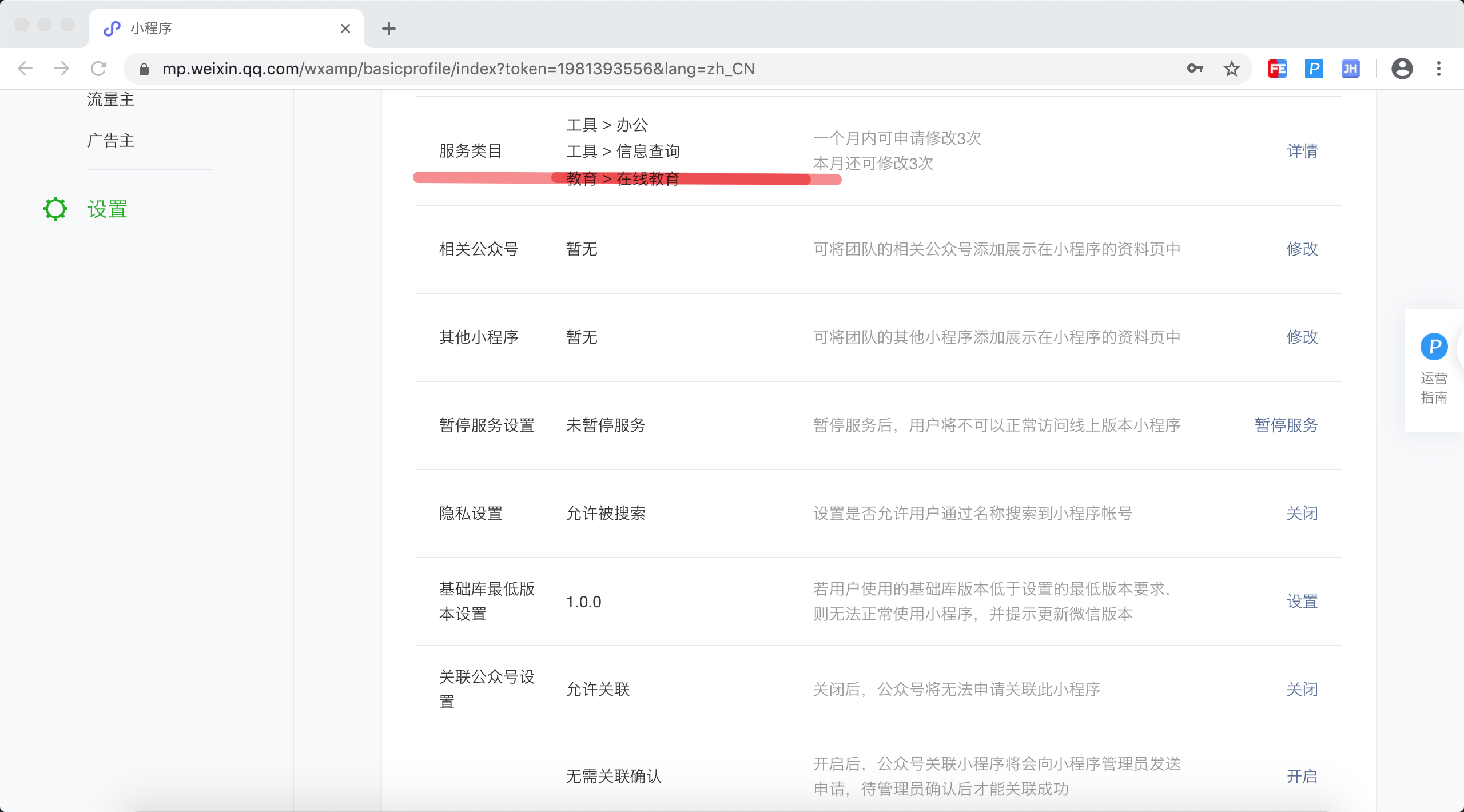Image resolution: width=1464 pixels, height=812 pixels.
Task: Open 流量主 in the sidebar
Action: 110,99
